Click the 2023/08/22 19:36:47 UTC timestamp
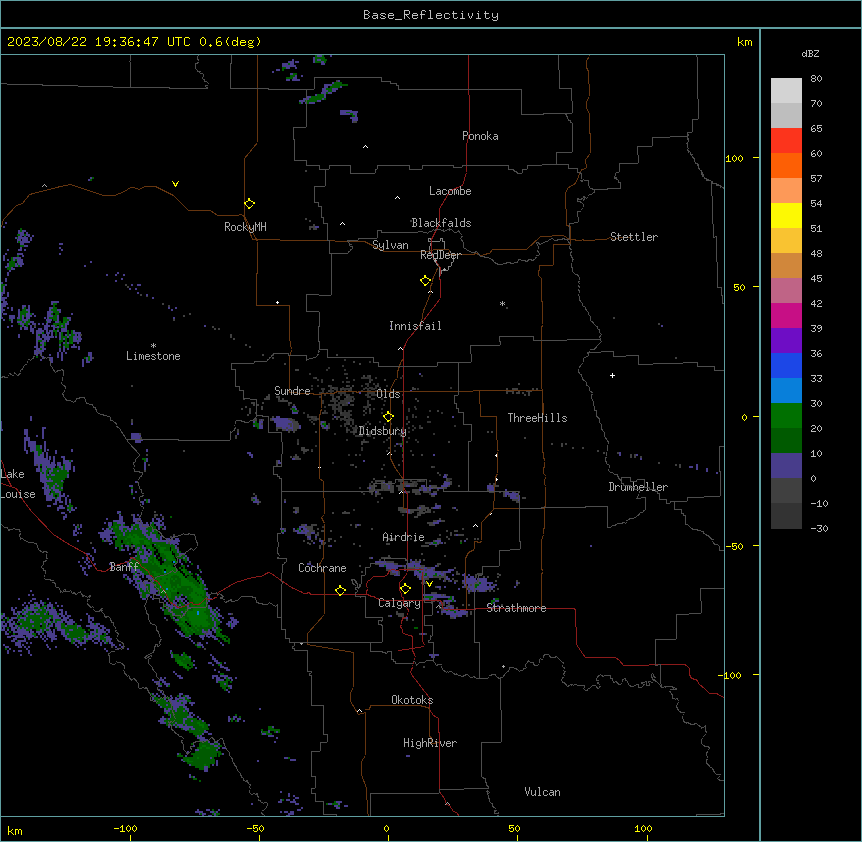The height and width of the screenshot is (842, 862). 99,42
